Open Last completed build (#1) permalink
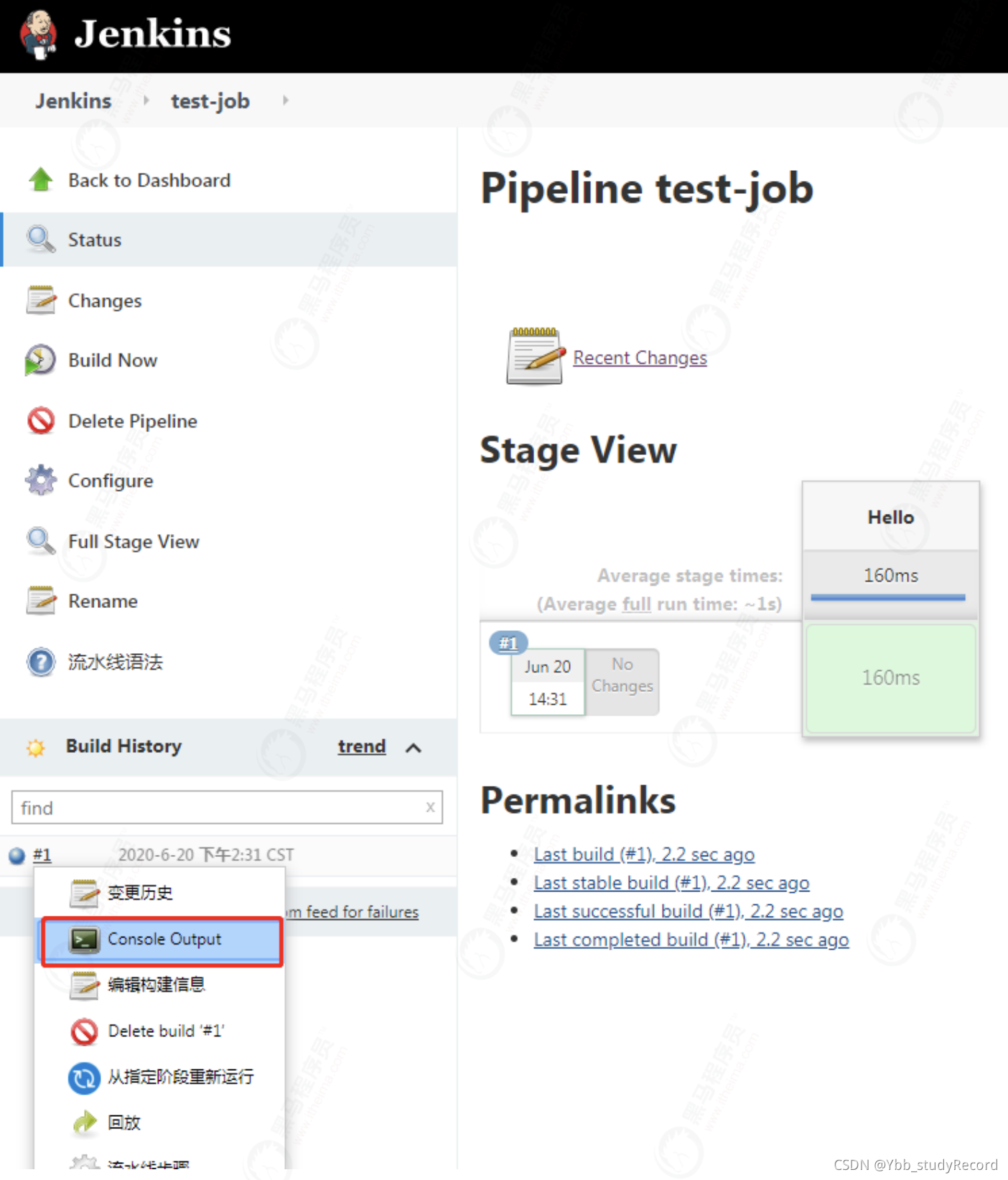Viewport: 1008px width, 1180px height. pos(691,940)
